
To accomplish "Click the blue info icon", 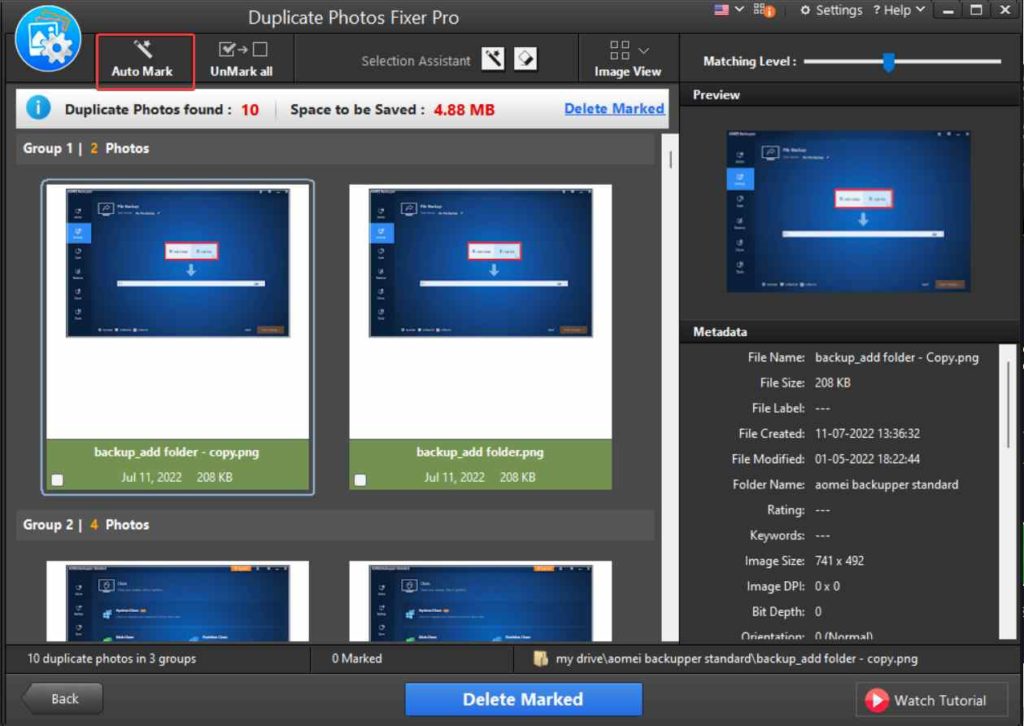I will tap(39, 108).
